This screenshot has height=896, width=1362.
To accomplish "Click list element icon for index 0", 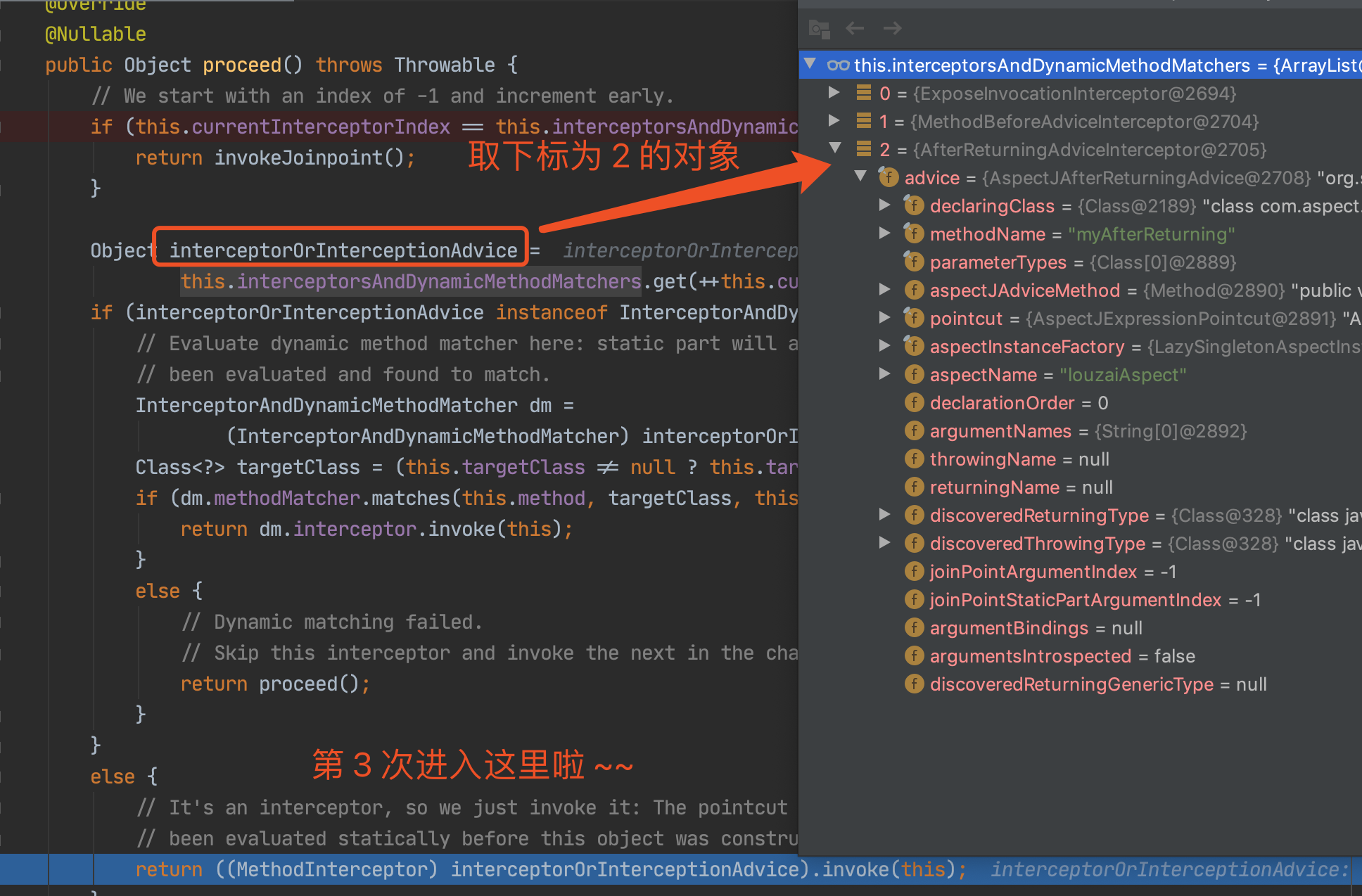I will (864, 93).
